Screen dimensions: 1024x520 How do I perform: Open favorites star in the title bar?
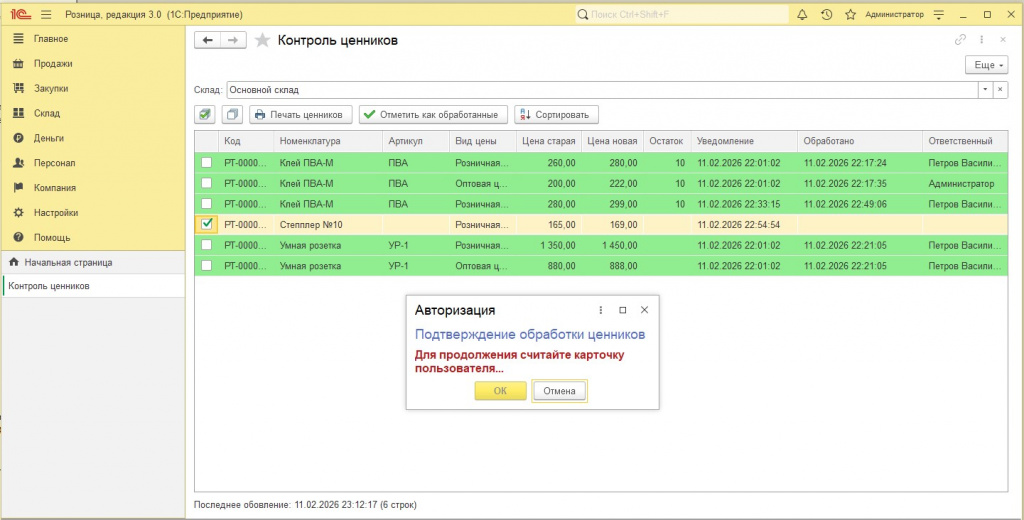pyautogui.click(x=850, y=14)
